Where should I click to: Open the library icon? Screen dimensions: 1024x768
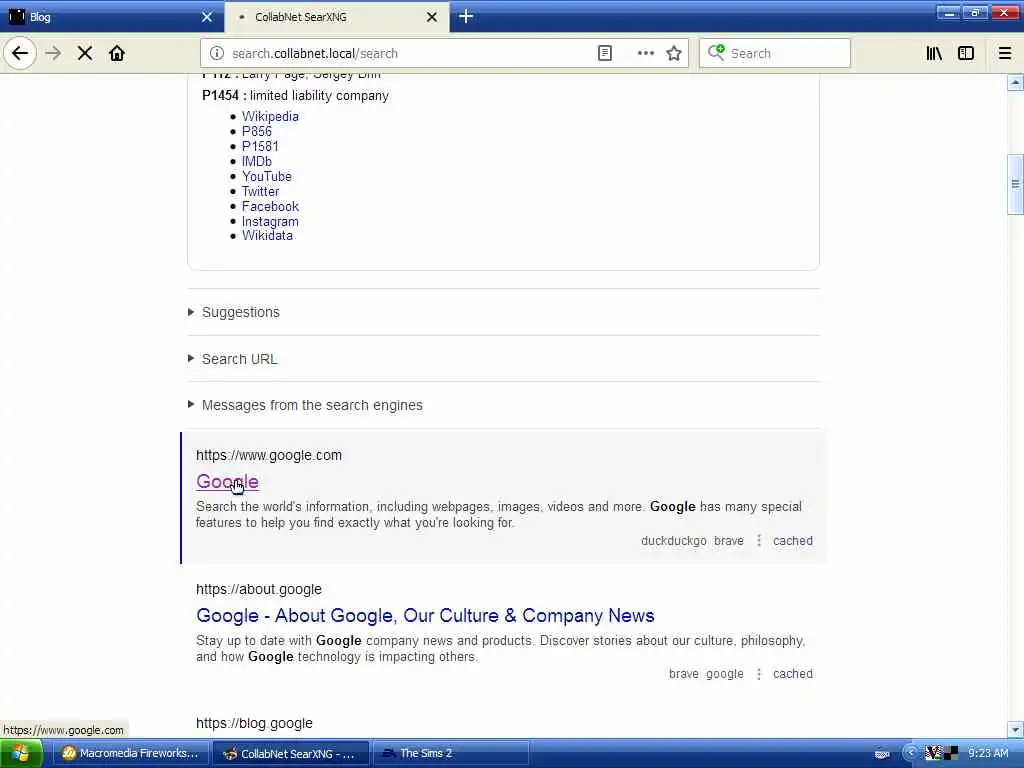(934, 53)
